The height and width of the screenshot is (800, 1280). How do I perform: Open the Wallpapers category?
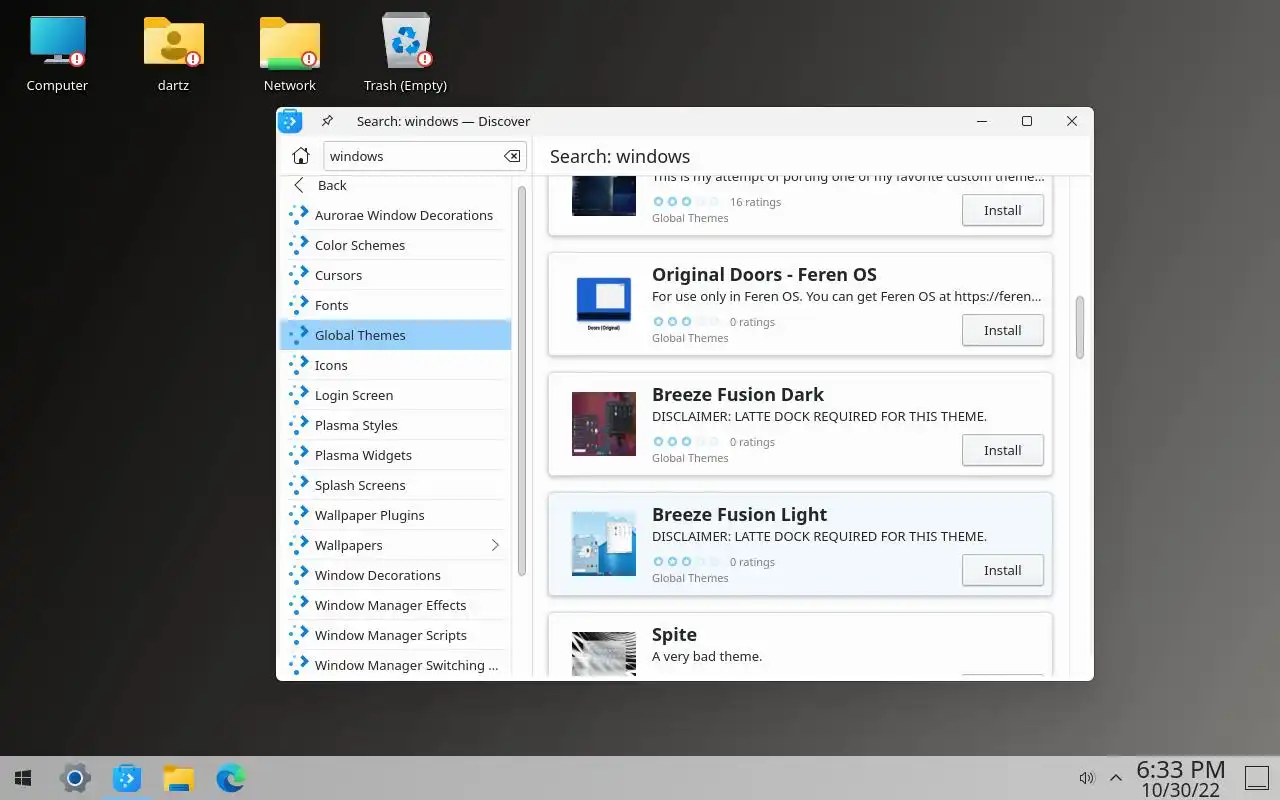(x=396, y=545)
